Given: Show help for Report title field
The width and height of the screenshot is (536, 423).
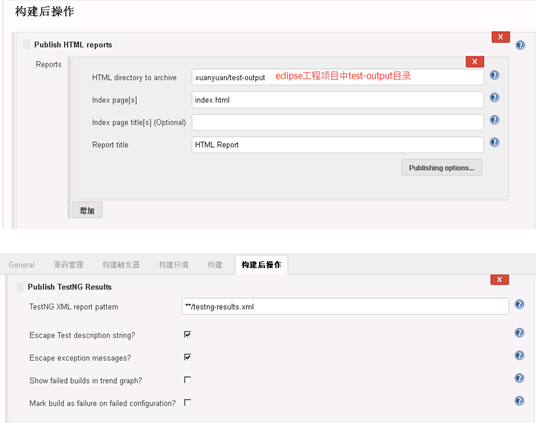Looking at the screenshot, I should point(494,142).
